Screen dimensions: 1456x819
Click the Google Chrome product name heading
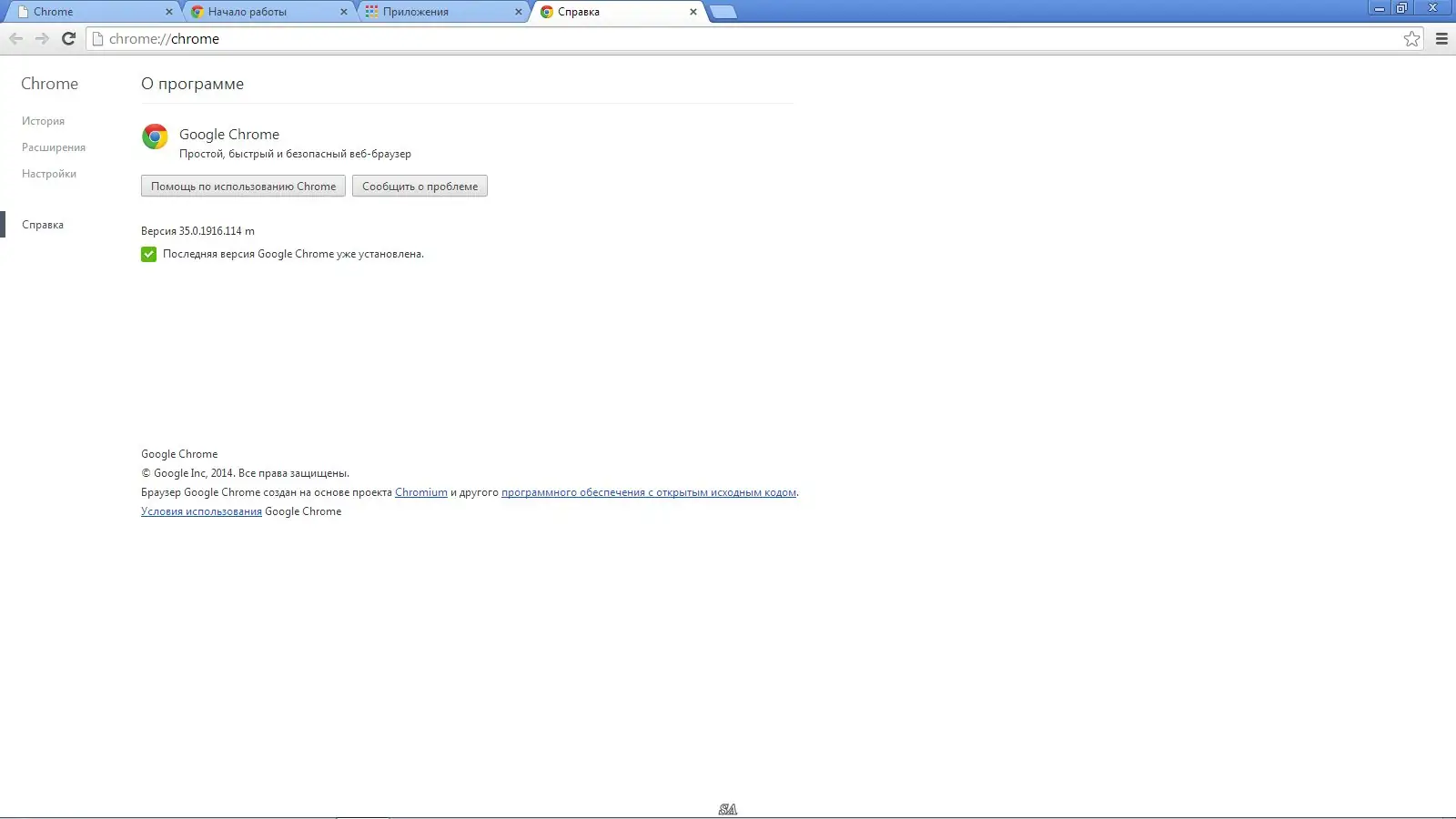tap(229, 135)
